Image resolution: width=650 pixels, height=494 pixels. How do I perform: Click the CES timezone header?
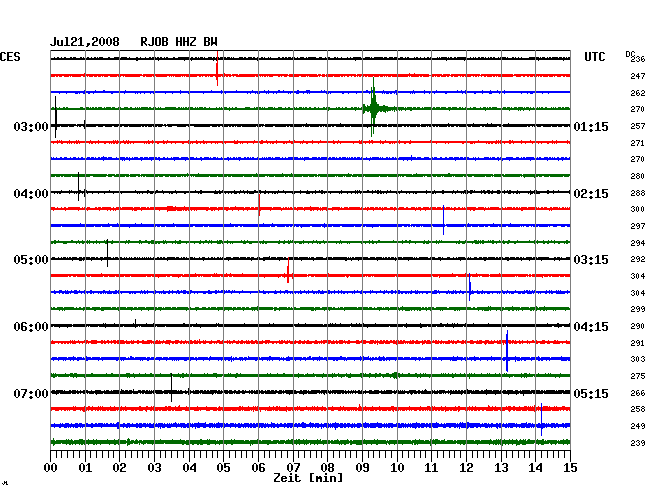[10, 57]
